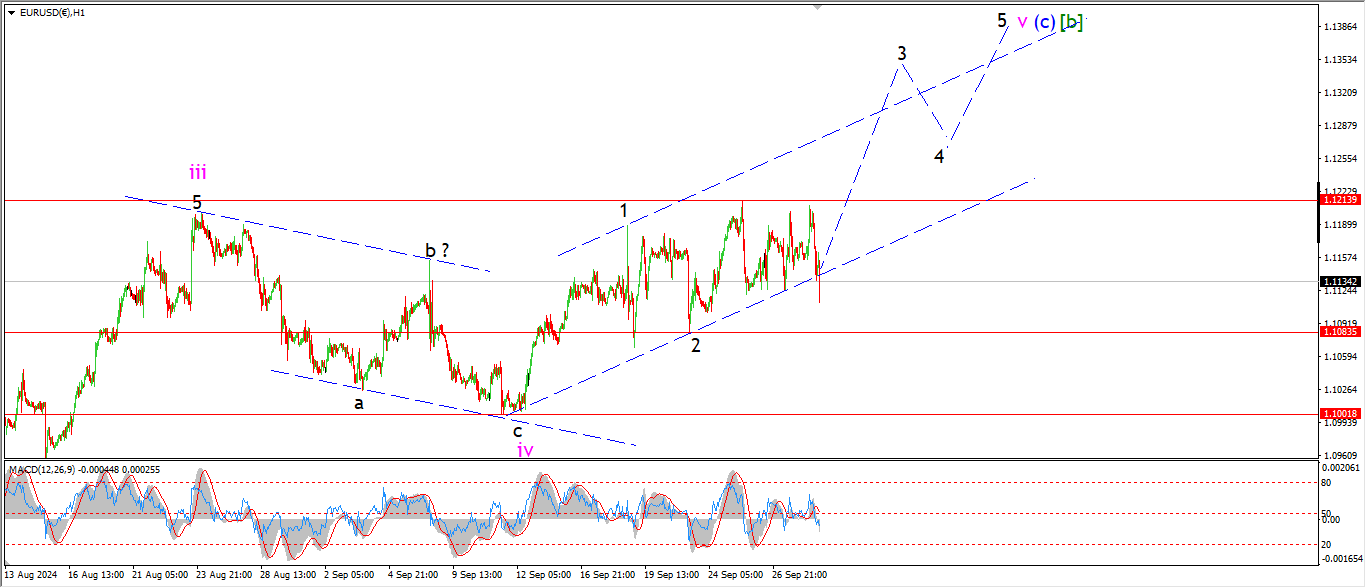
Task: Click the wave 'a' label
Action: (x=358, y=404)
